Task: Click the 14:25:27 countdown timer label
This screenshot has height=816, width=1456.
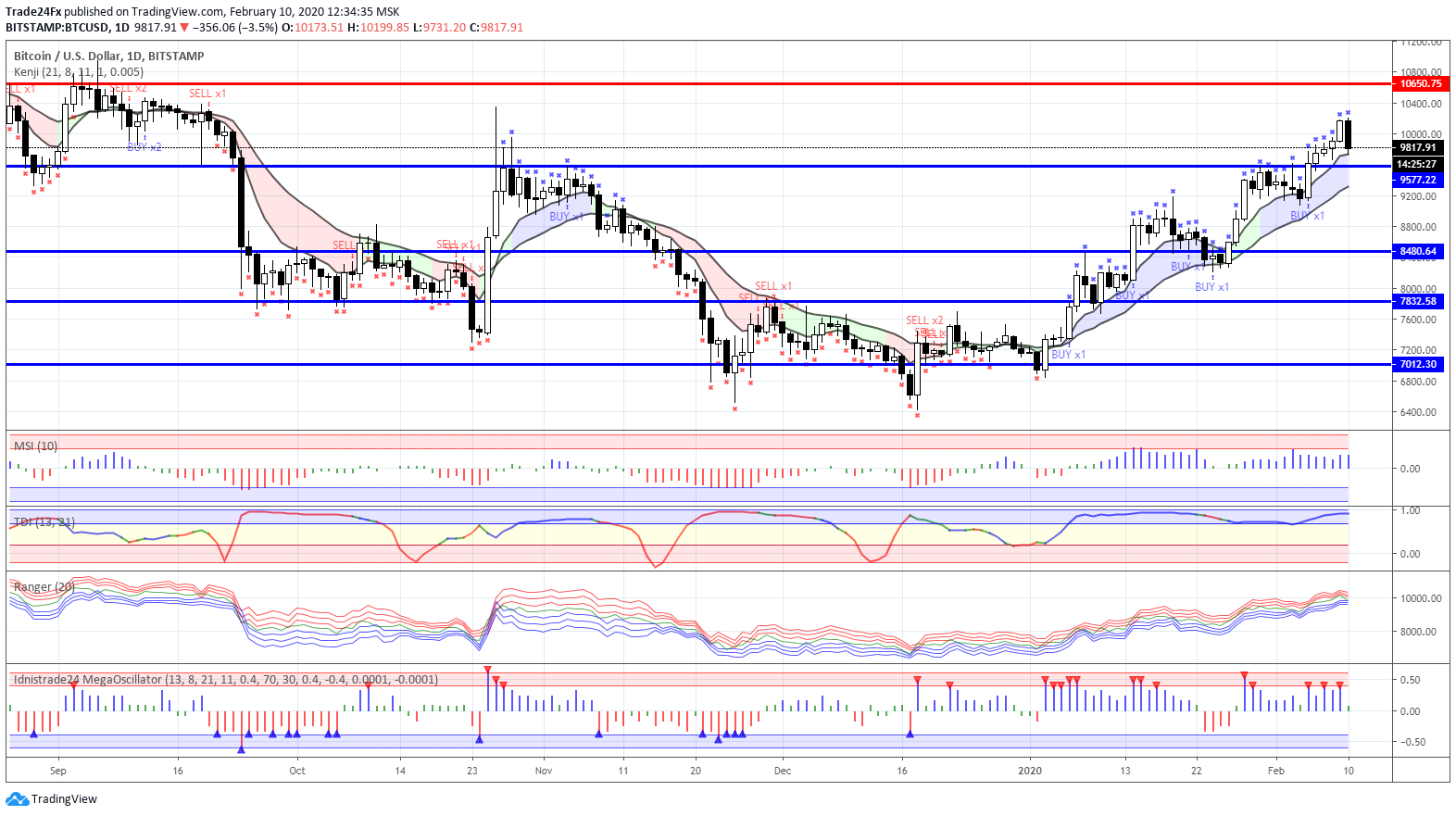Action: [x=1418, y=164]
